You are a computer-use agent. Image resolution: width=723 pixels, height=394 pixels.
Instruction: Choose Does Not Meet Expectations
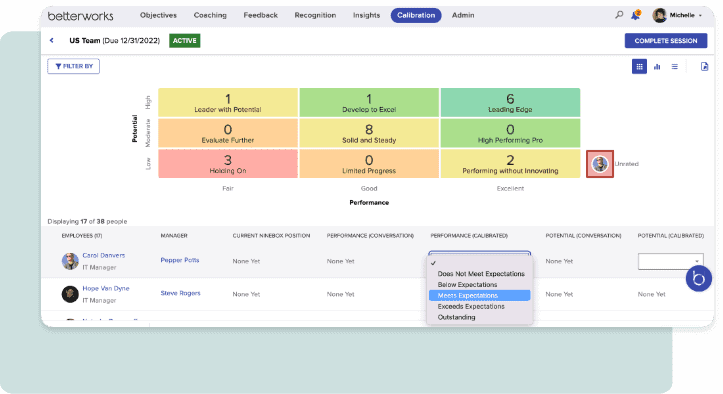tap(481, 274)
